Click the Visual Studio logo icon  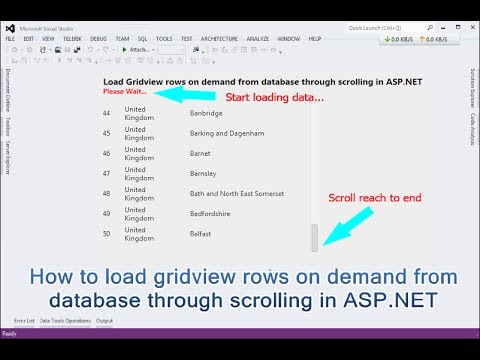[10, 29]
